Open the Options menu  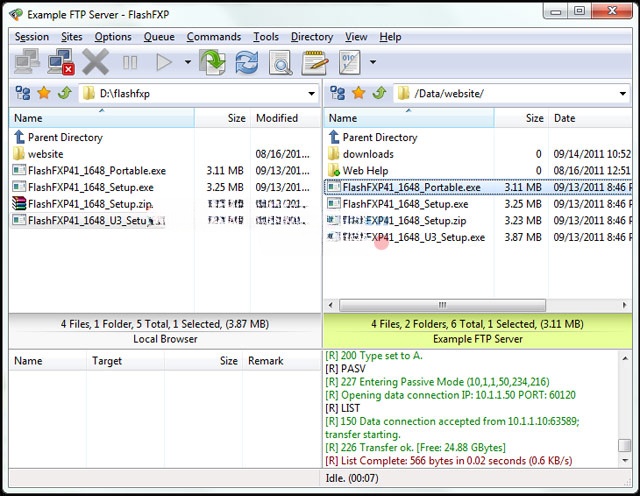tap(113, 37)
